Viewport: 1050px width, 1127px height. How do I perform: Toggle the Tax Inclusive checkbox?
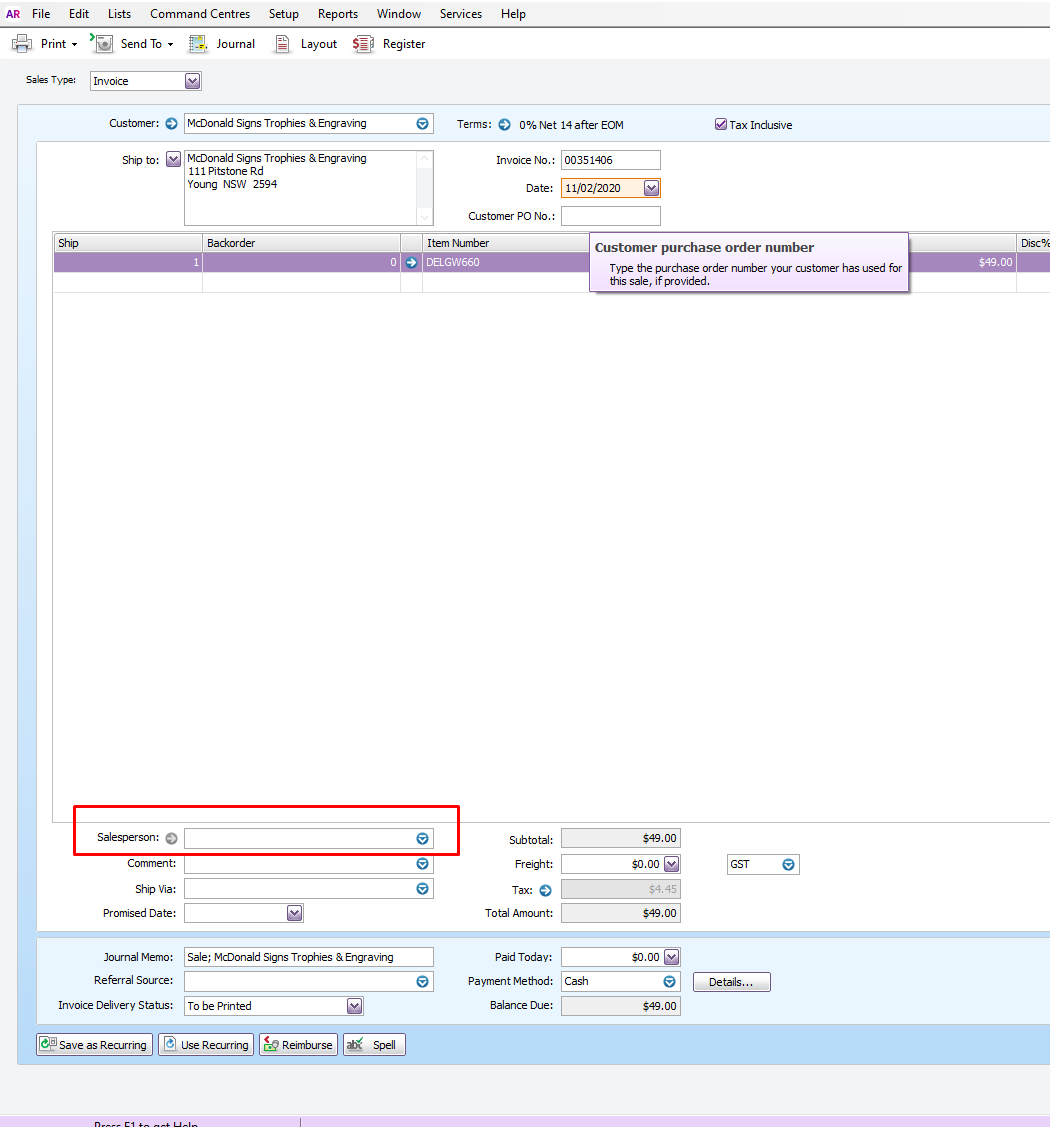click(x=721, y=124)
